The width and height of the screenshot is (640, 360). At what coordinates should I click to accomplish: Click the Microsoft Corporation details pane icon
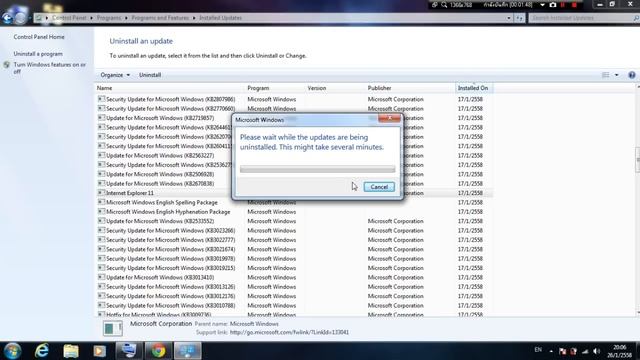[x=113, y=328]
